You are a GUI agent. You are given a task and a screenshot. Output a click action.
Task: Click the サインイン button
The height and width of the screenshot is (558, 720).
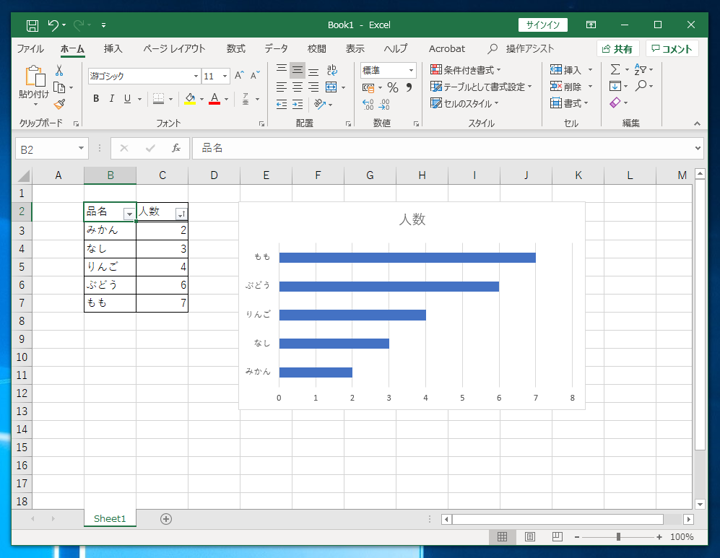[x=543, y=25]
